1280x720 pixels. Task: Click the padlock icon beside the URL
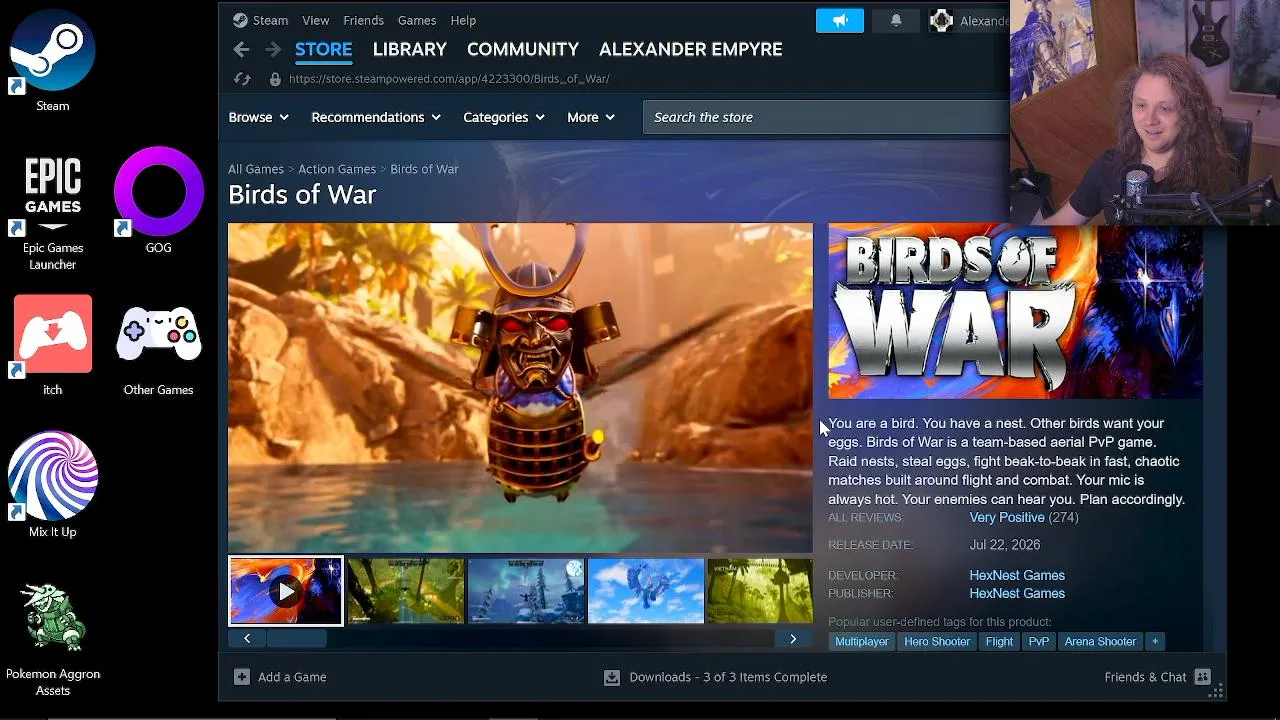pos(275,79)
